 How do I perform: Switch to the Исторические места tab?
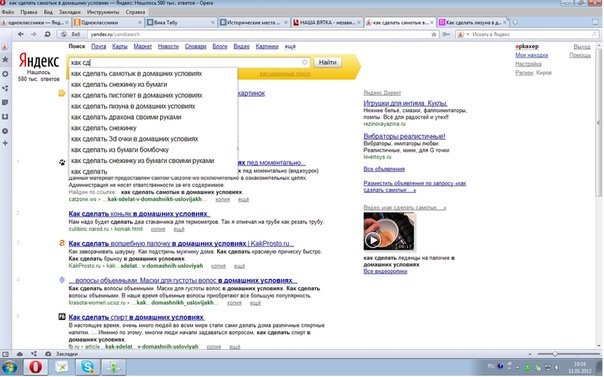click(x=254, y=23)
